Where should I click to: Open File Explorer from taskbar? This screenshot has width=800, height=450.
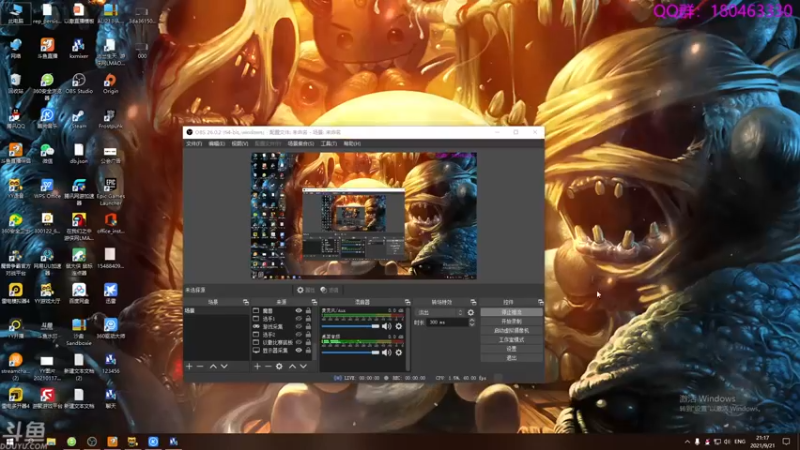(x=51, y=442)
